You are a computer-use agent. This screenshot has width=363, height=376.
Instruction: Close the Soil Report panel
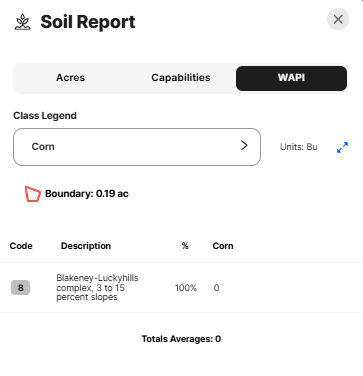coord(338,19)
